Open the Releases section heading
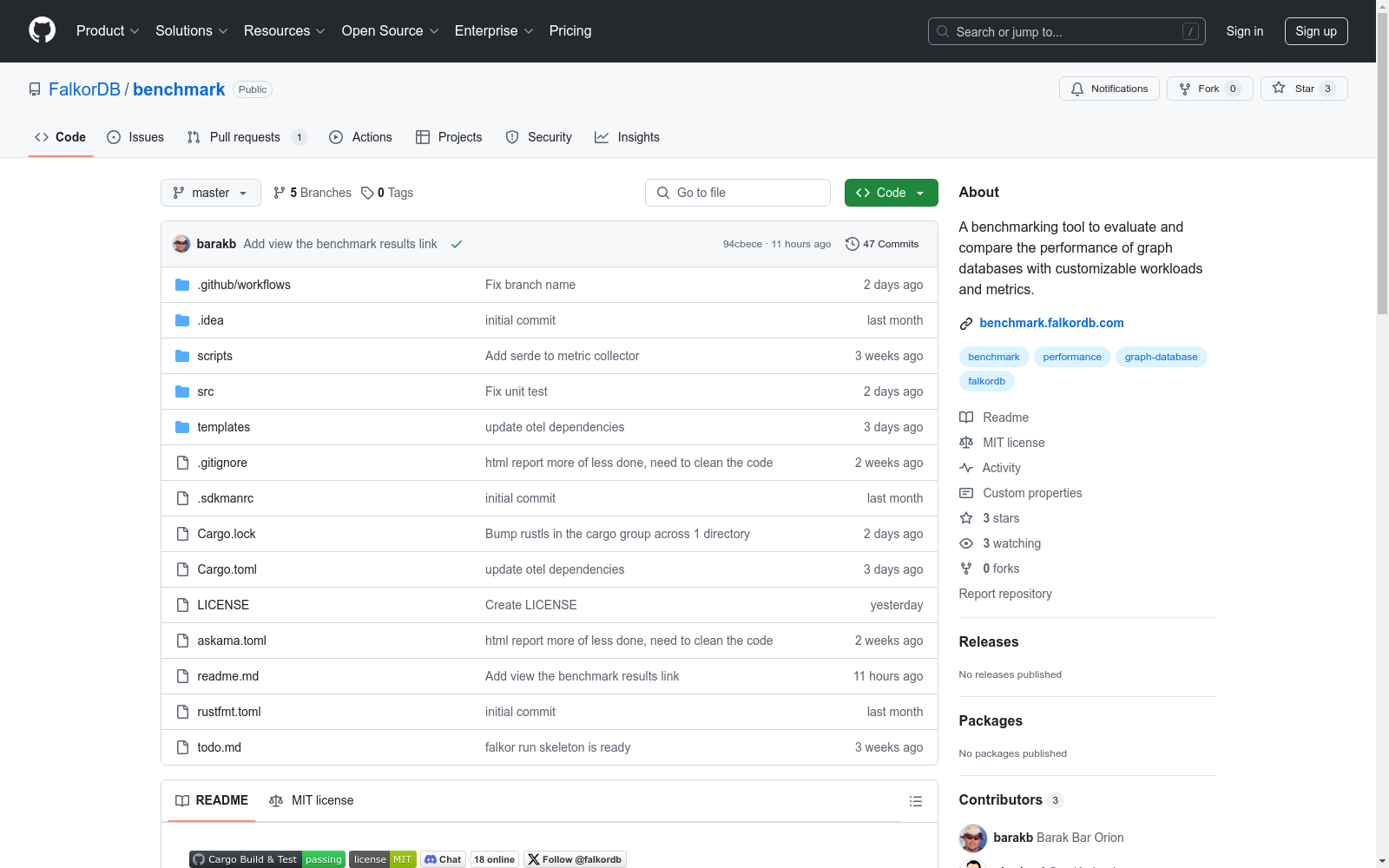Viewport: 1389px width, 868px height. click(989, 641)
